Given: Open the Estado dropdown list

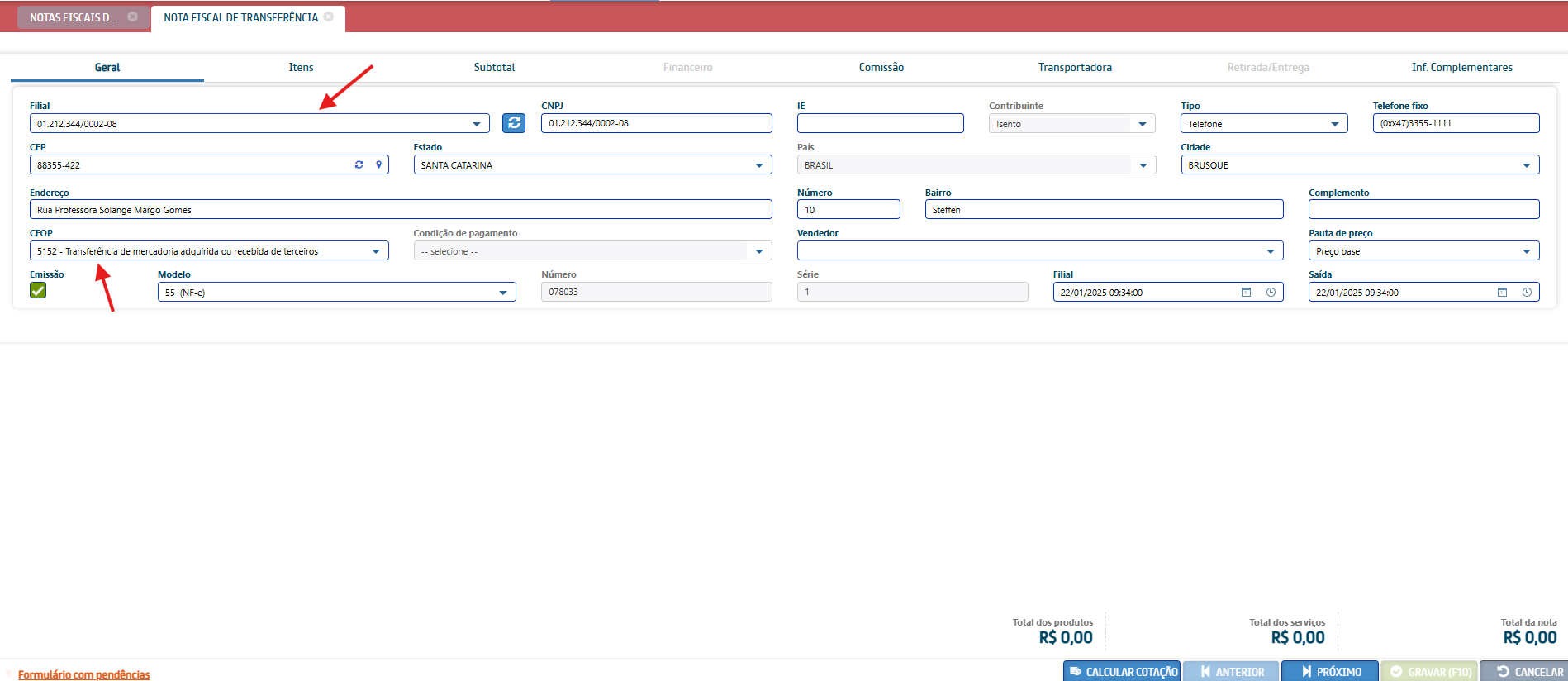Looking at the screenshot, I should (758, 165).
